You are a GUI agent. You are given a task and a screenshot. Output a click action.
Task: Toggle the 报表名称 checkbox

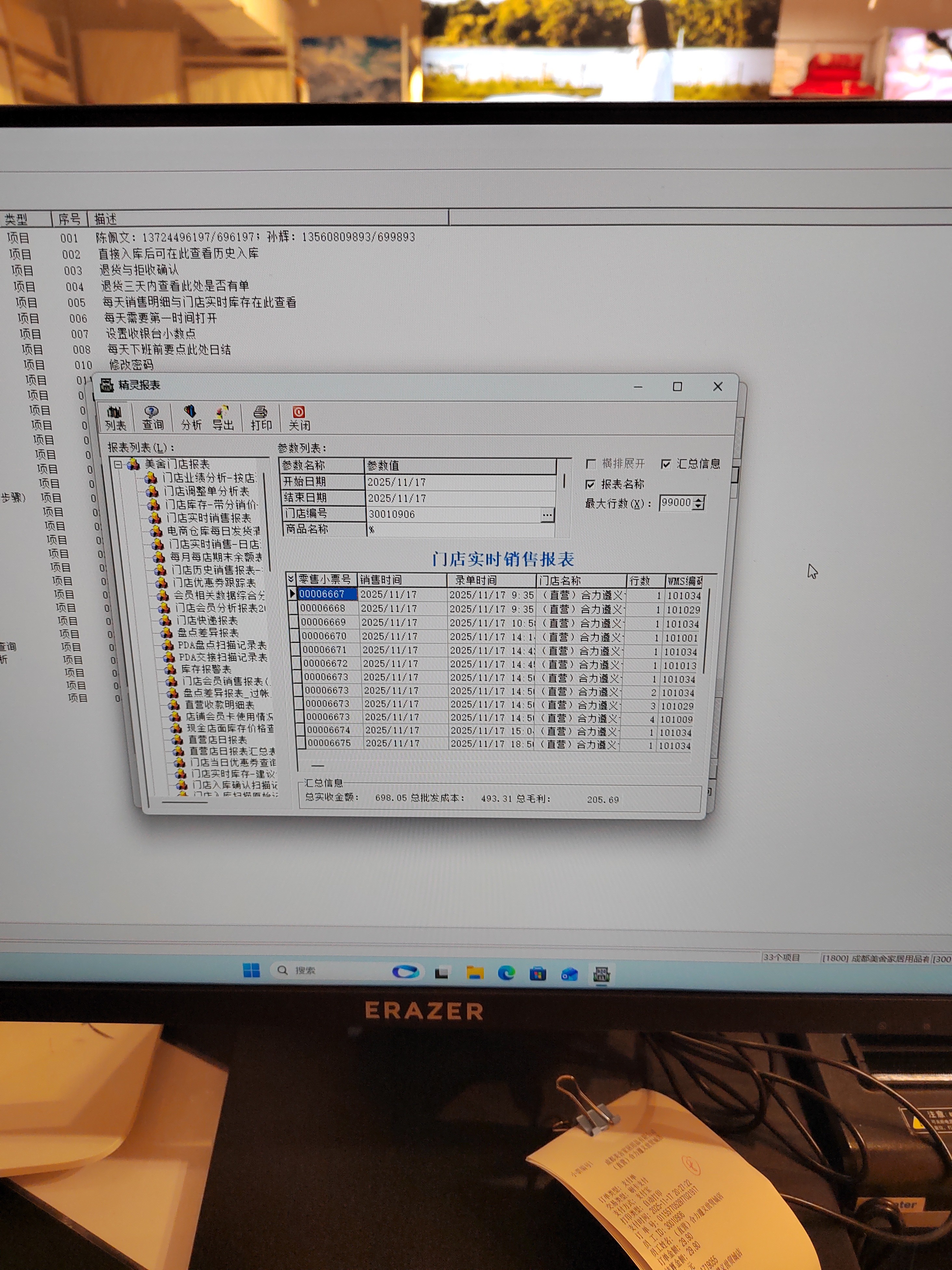click(x=590, y=484)
